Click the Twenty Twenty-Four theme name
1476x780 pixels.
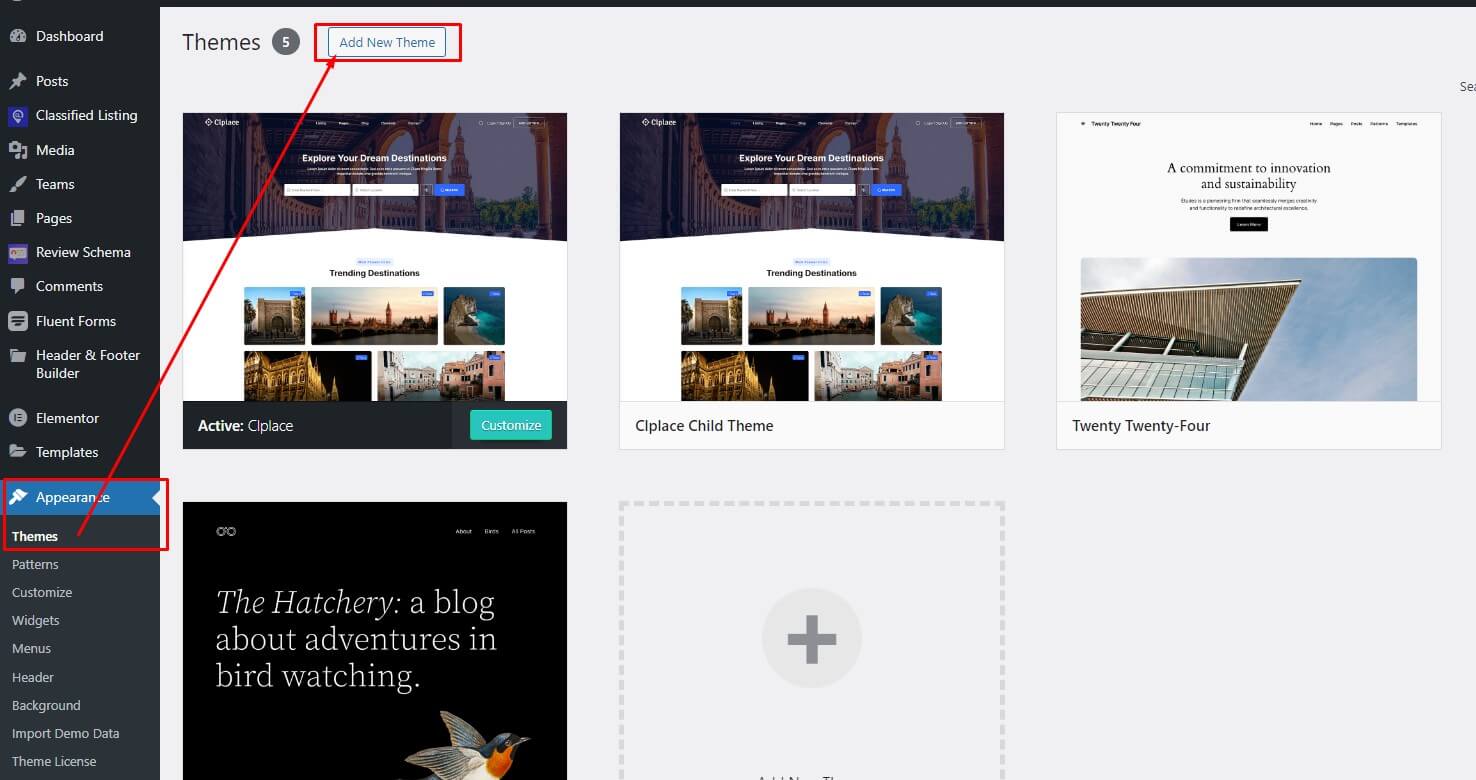pyautogui.click(x=1141, y=426)
